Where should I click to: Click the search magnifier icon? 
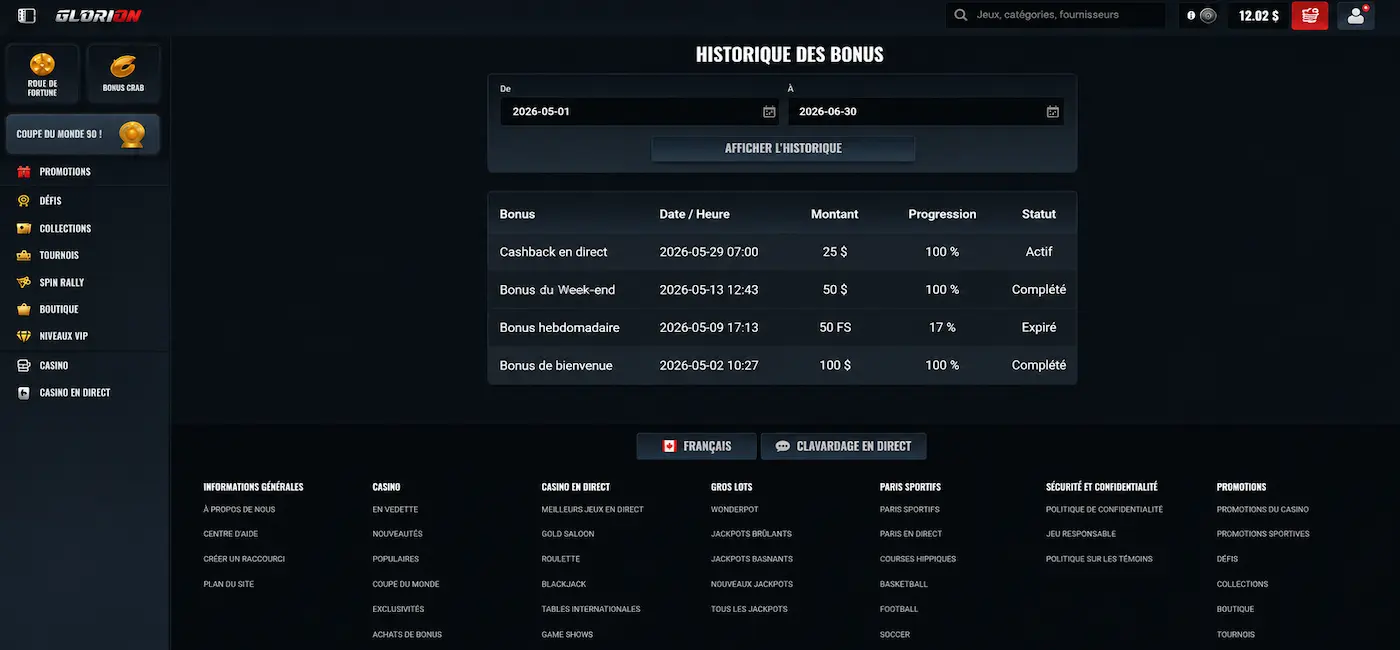[961, 15]
